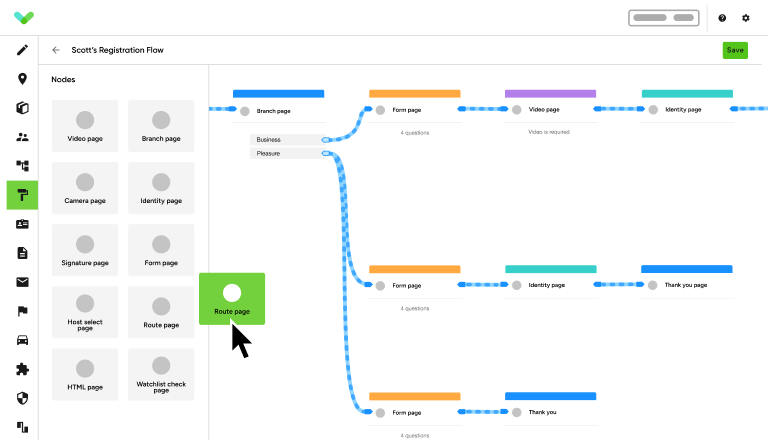Select the Signature page node tile
This screenshot has height=440, width=768.
(85, 250)
